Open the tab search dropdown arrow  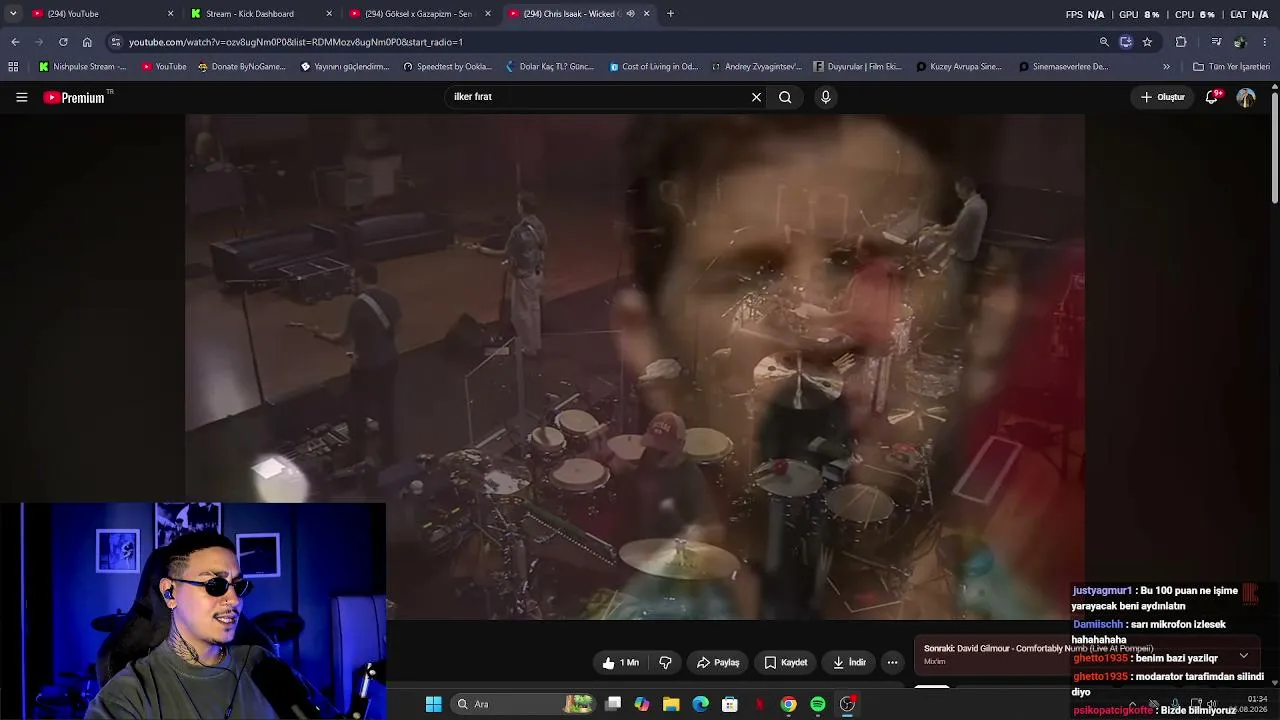(x=12, y=14)
